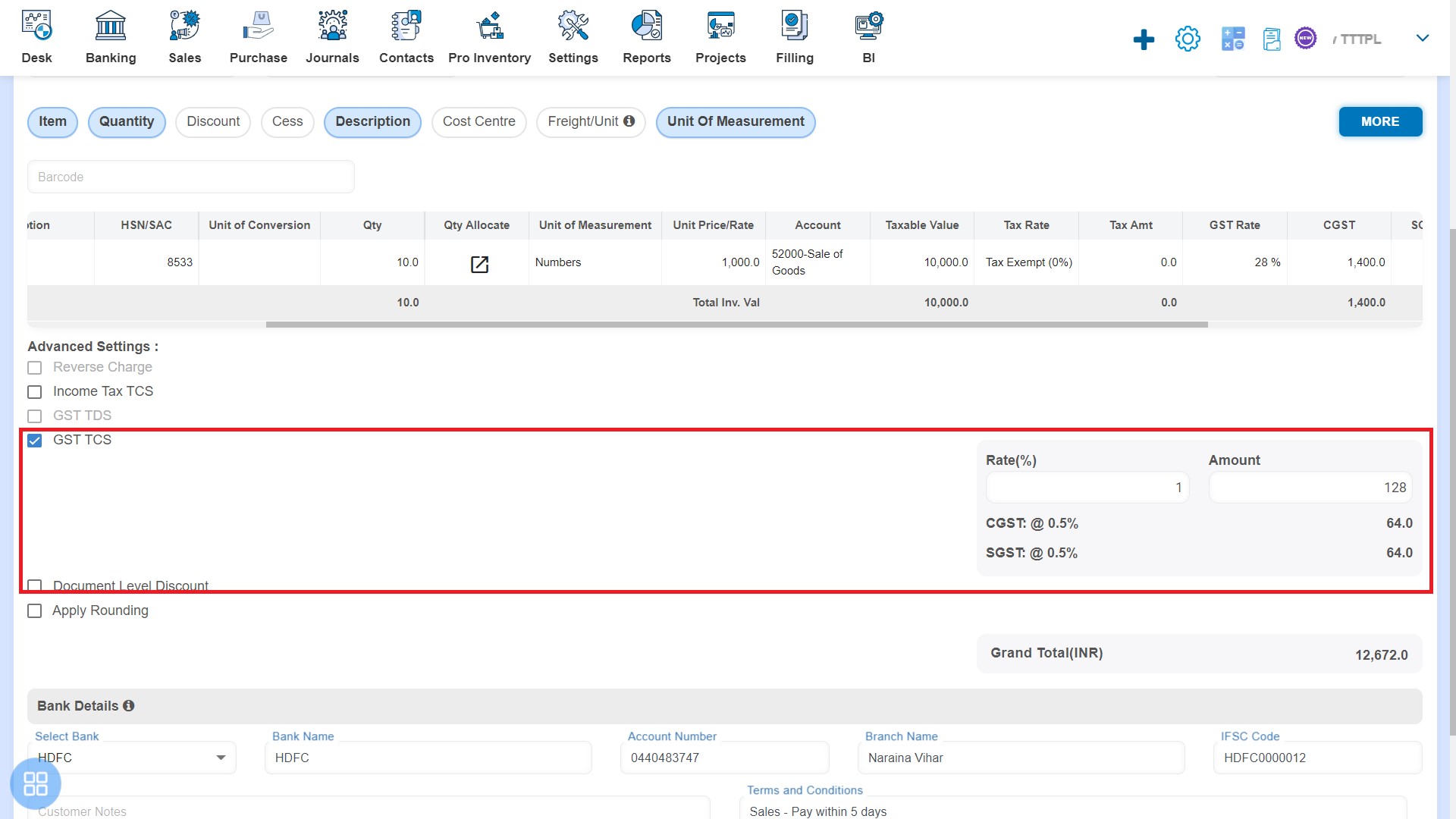This screenshot has width=1456, height=819.
Task: Click the Barcode input field
Action: click(x=191, y=177)
